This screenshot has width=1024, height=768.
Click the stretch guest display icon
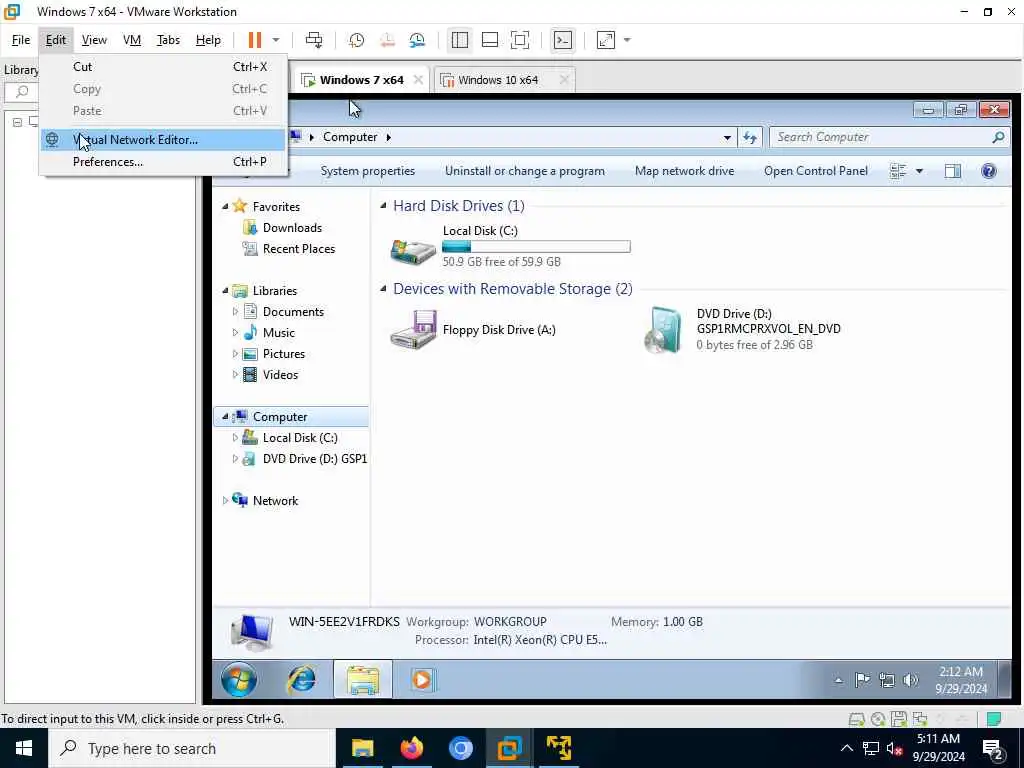pyautogui.click(x=606, y=40)
